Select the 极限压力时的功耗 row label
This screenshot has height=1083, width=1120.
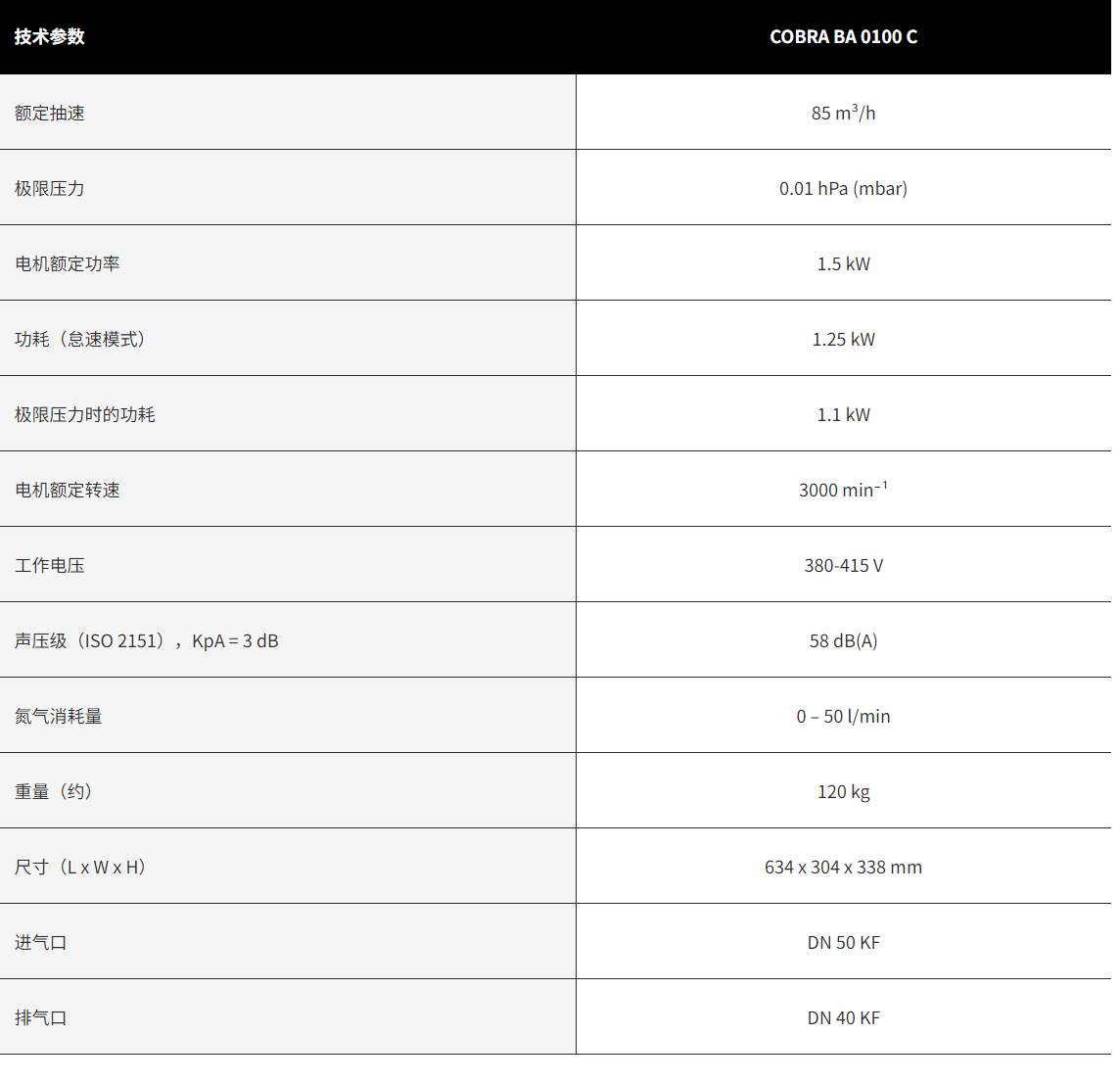coord(85,415)
